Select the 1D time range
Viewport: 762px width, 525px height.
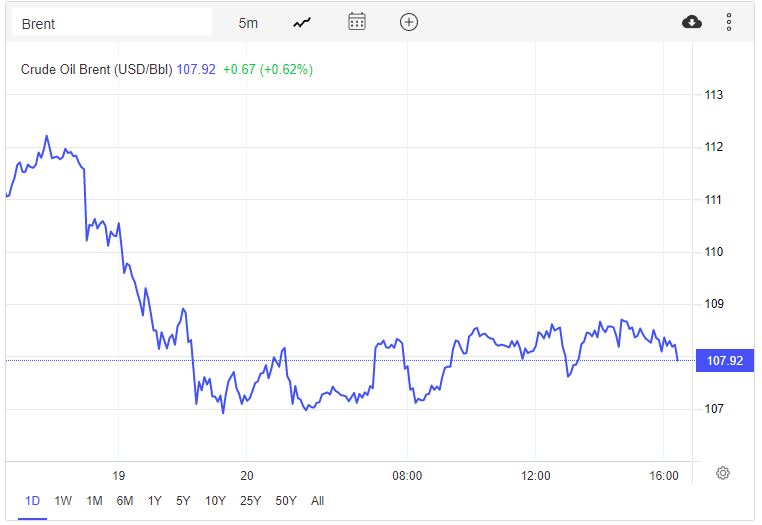pos(32,500)
